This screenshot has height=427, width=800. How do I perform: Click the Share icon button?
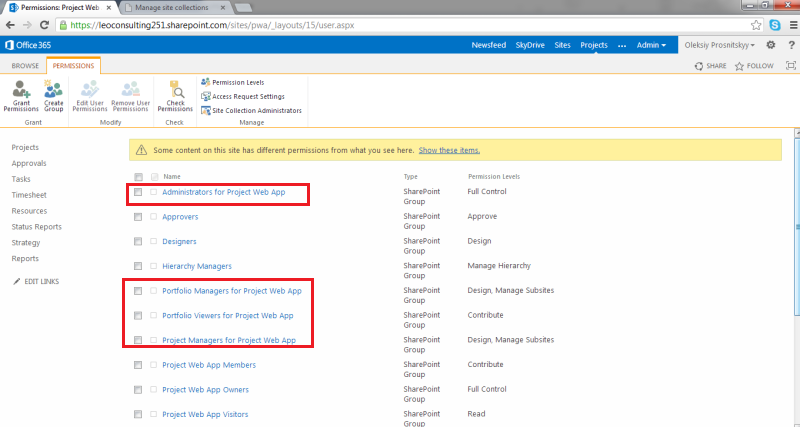(710, 66)
